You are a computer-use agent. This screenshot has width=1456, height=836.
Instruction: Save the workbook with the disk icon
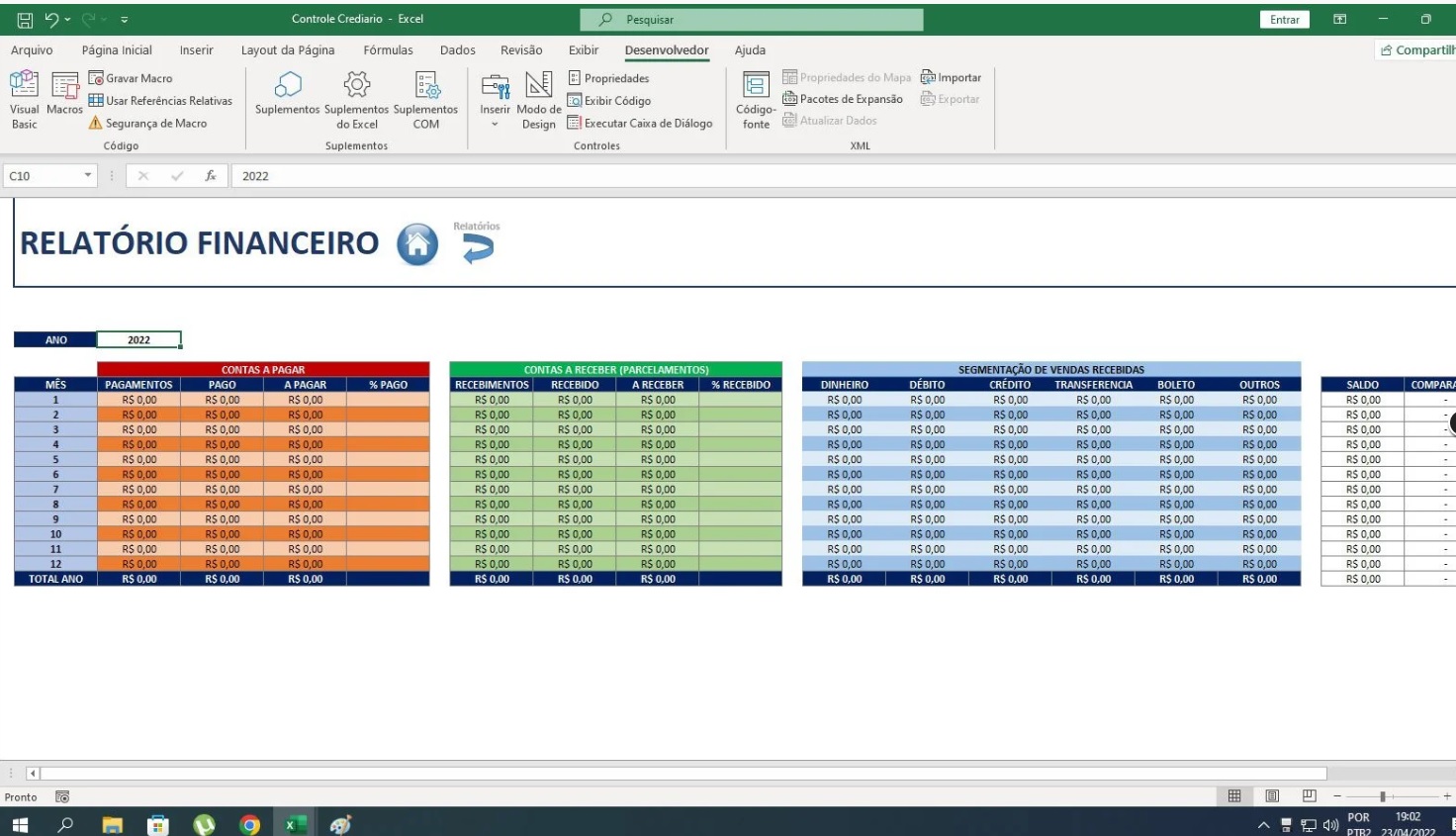25,19
